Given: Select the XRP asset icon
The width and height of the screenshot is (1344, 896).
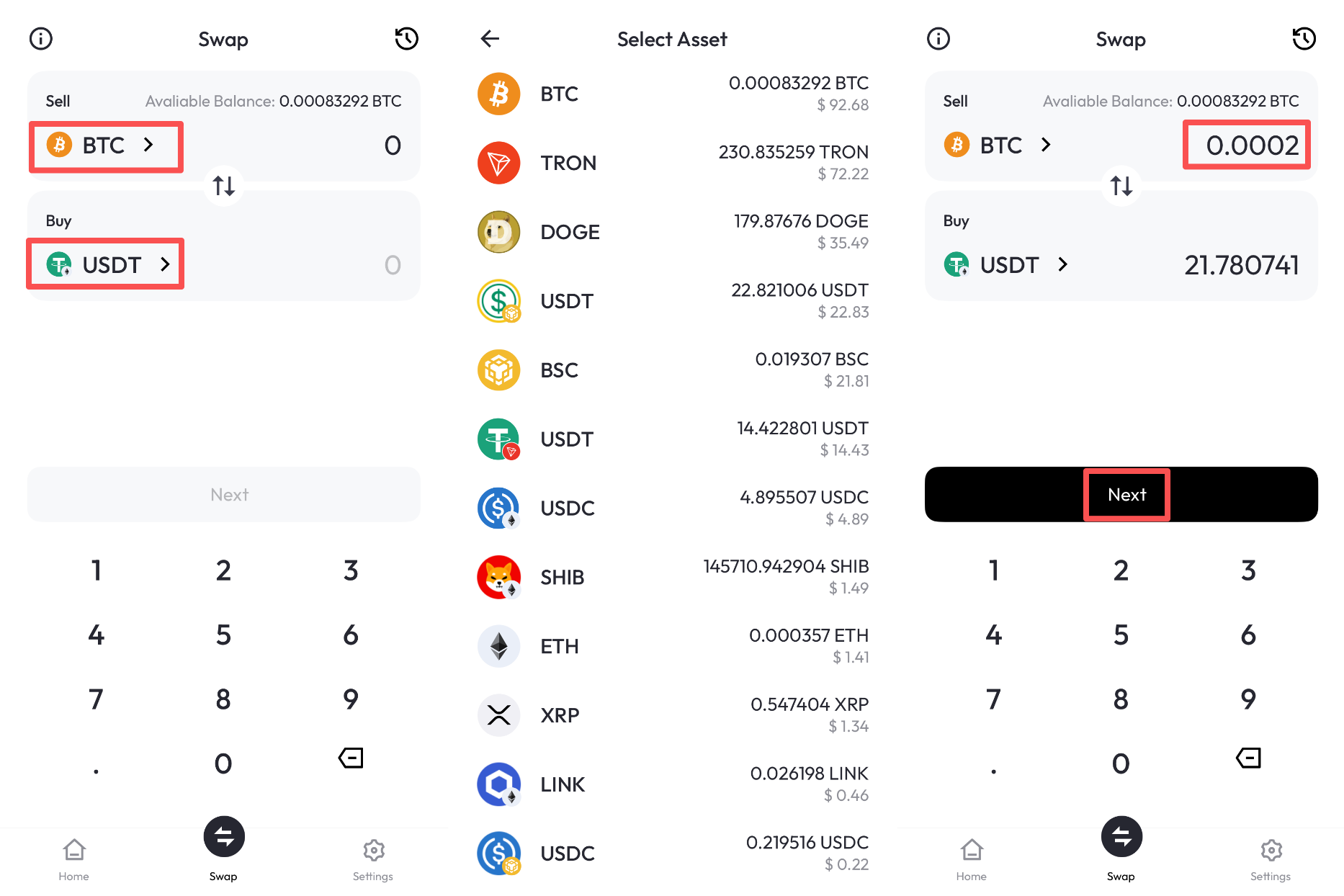Looking at the screenshot, I should pyautogui.click(x=498, y=715).
